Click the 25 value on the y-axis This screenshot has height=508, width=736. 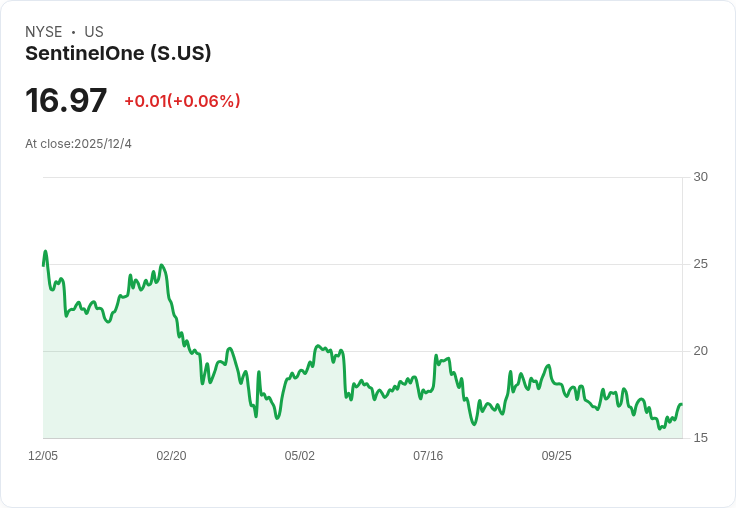click(700, 264)
